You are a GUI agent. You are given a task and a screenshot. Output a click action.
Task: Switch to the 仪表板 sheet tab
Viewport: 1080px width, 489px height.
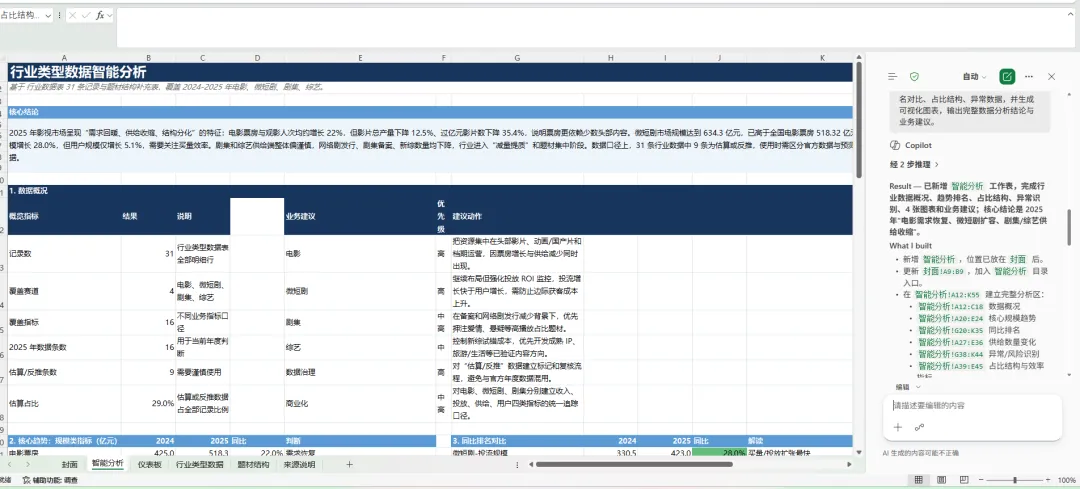[149, 465]
